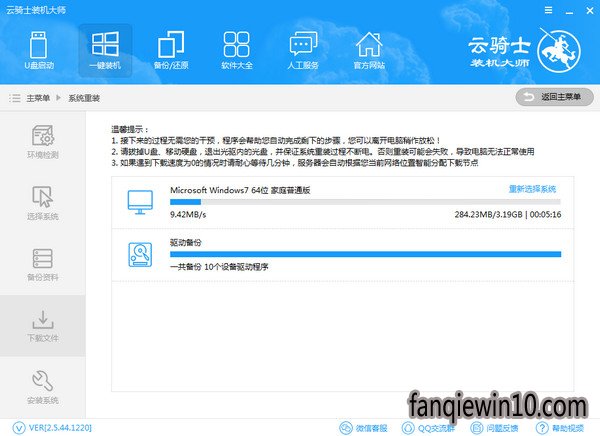Visit the 官方网站 home page

[x=369, y=51]
